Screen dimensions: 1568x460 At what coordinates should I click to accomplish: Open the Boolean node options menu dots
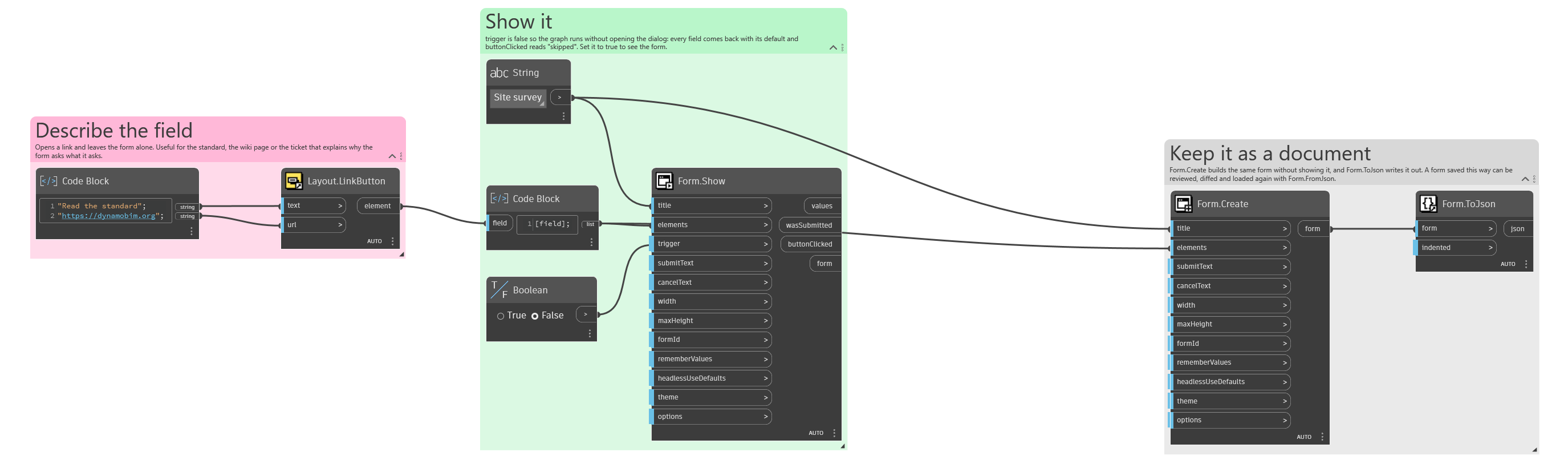click(x=590, y=334)
